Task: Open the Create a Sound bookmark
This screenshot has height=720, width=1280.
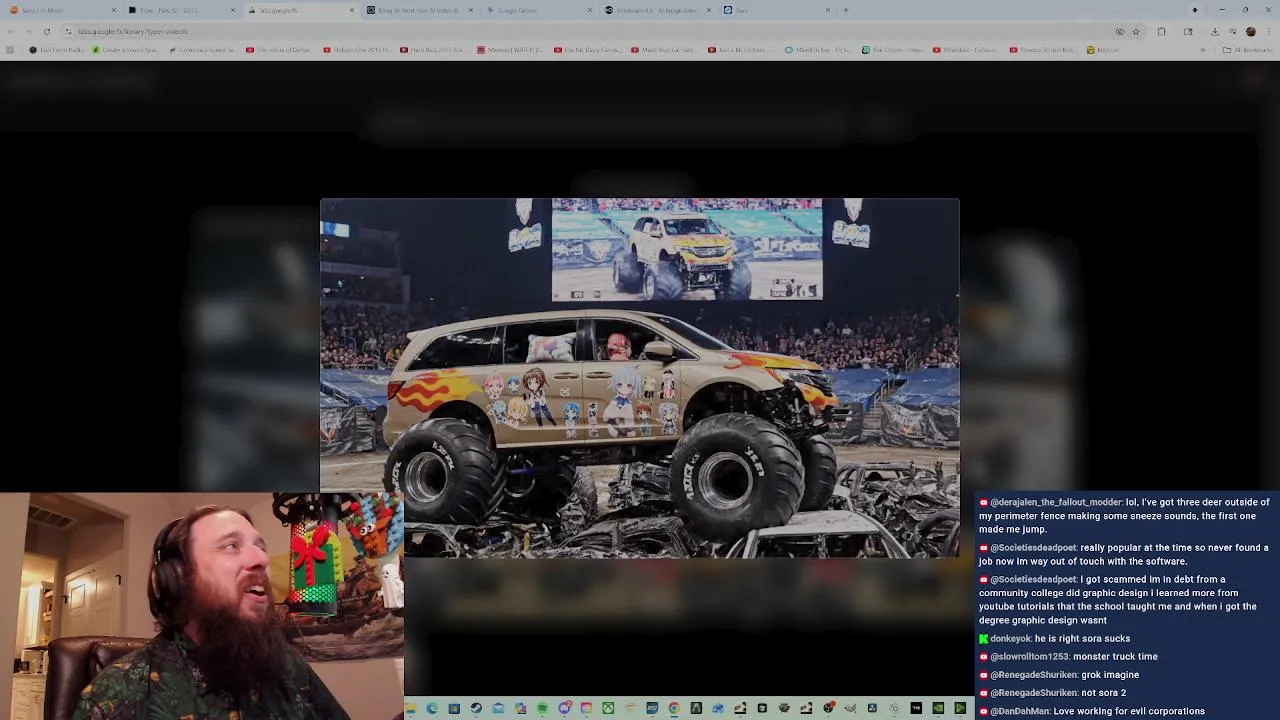Action: tap(126, 50)
